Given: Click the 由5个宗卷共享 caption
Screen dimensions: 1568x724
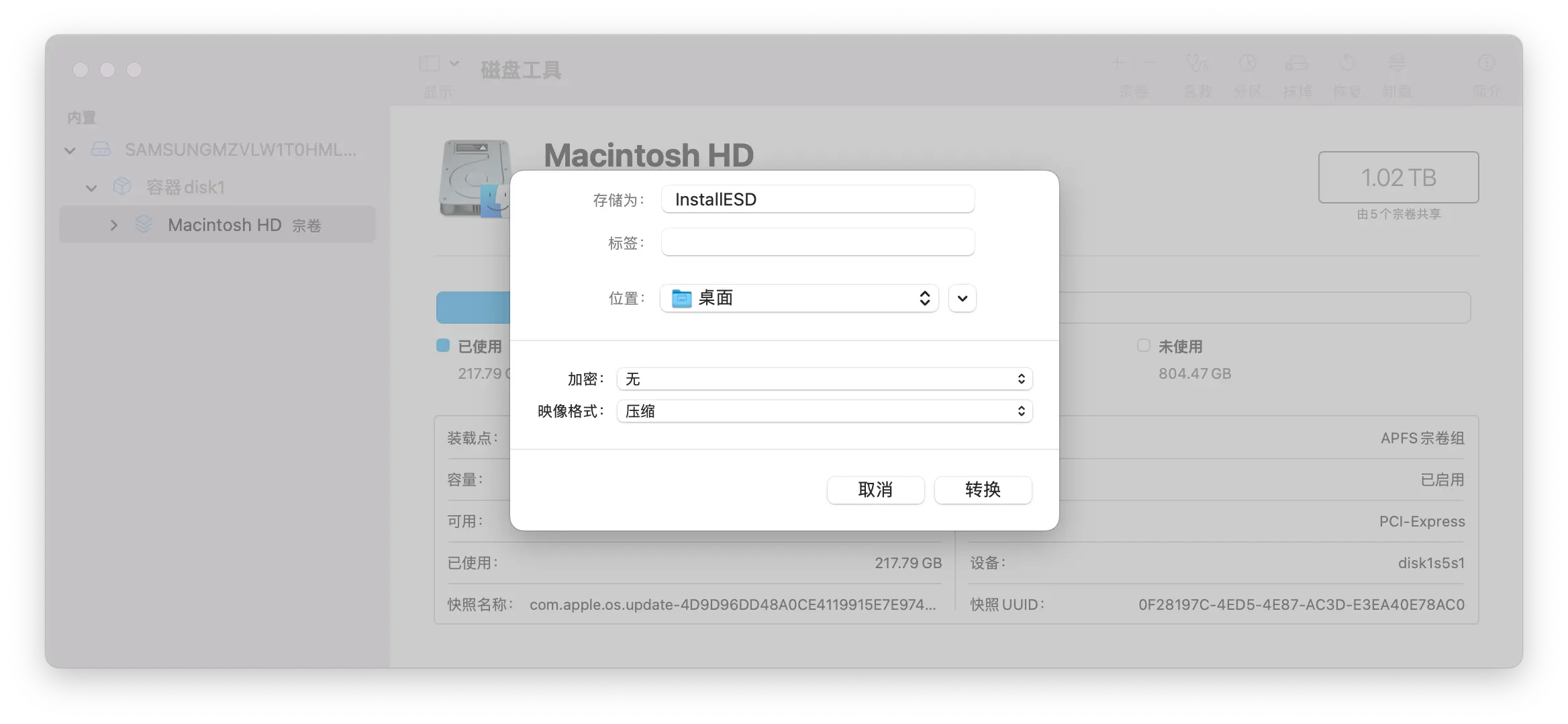Looking at the screenshot, I should coord(1399,214).
